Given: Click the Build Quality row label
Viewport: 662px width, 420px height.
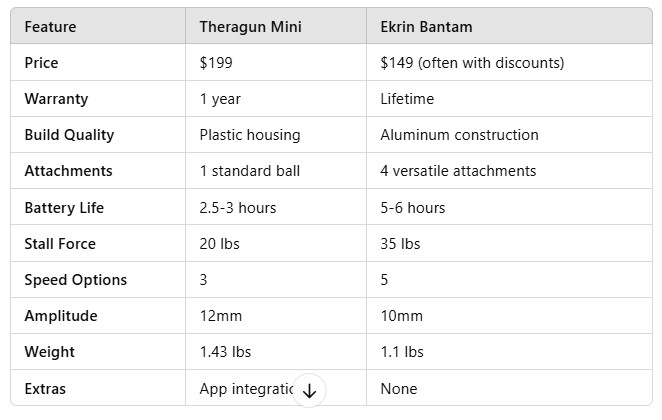Looking at the screenshot, I should [69, 135].
